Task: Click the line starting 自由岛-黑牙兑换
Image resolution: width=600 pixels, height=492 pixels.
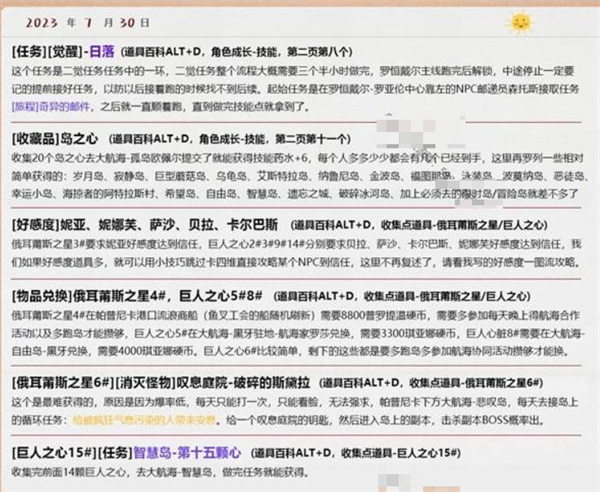Action: [x=291, y=350]
